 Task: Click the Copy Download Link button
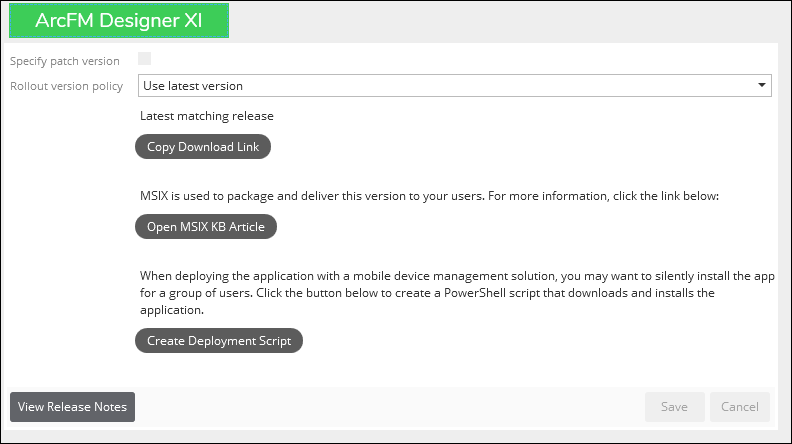click(203, 146)
